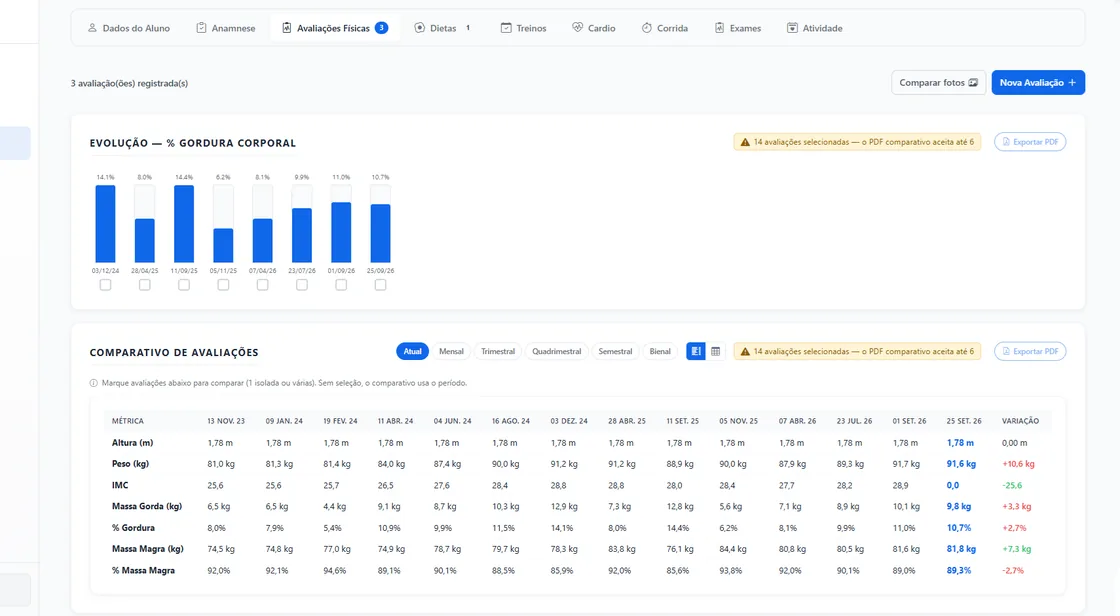Switch to table grid view icon
1120x616 pixels.
(715, 352)
